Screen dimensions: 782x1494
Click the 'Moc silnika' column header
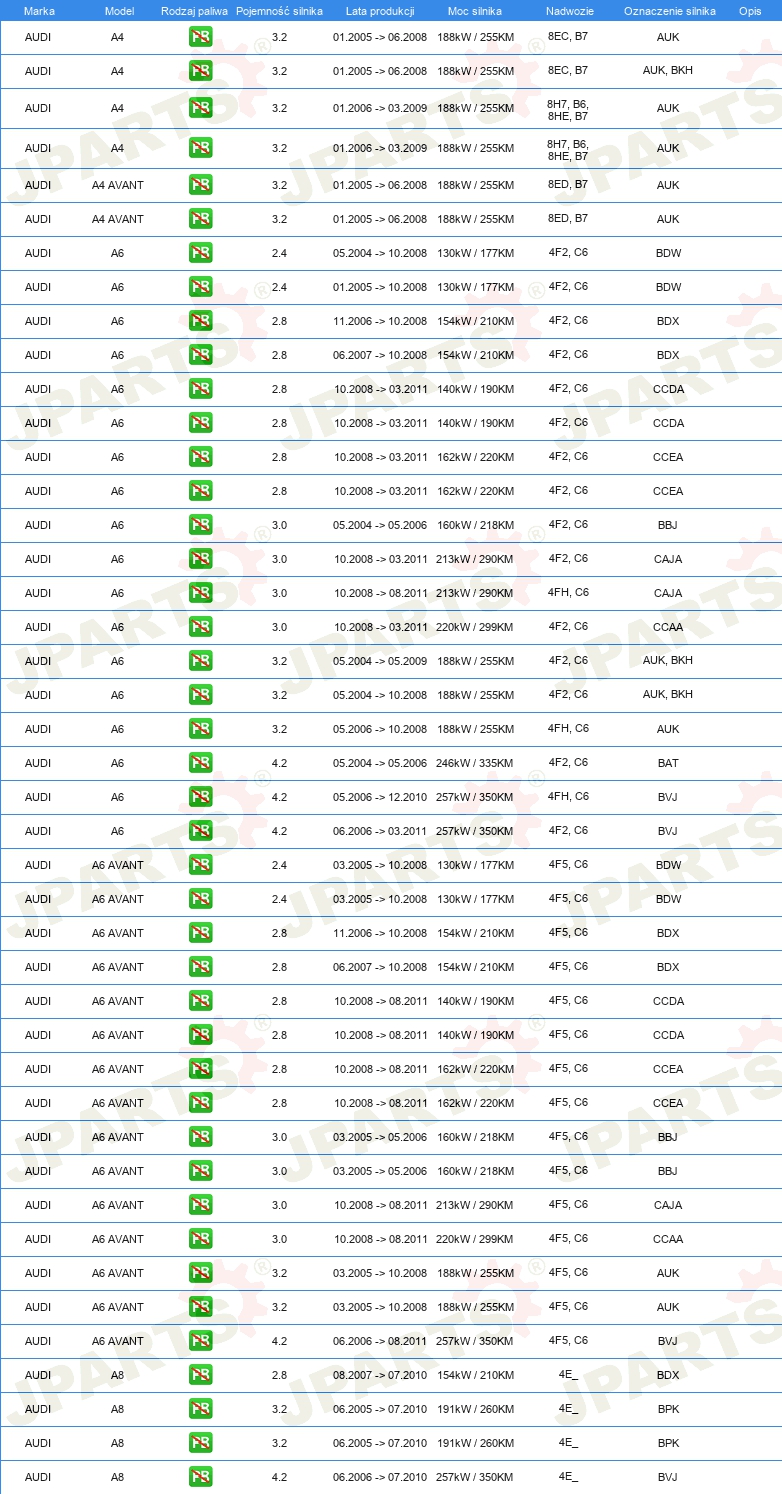click(x=475, y=11)
